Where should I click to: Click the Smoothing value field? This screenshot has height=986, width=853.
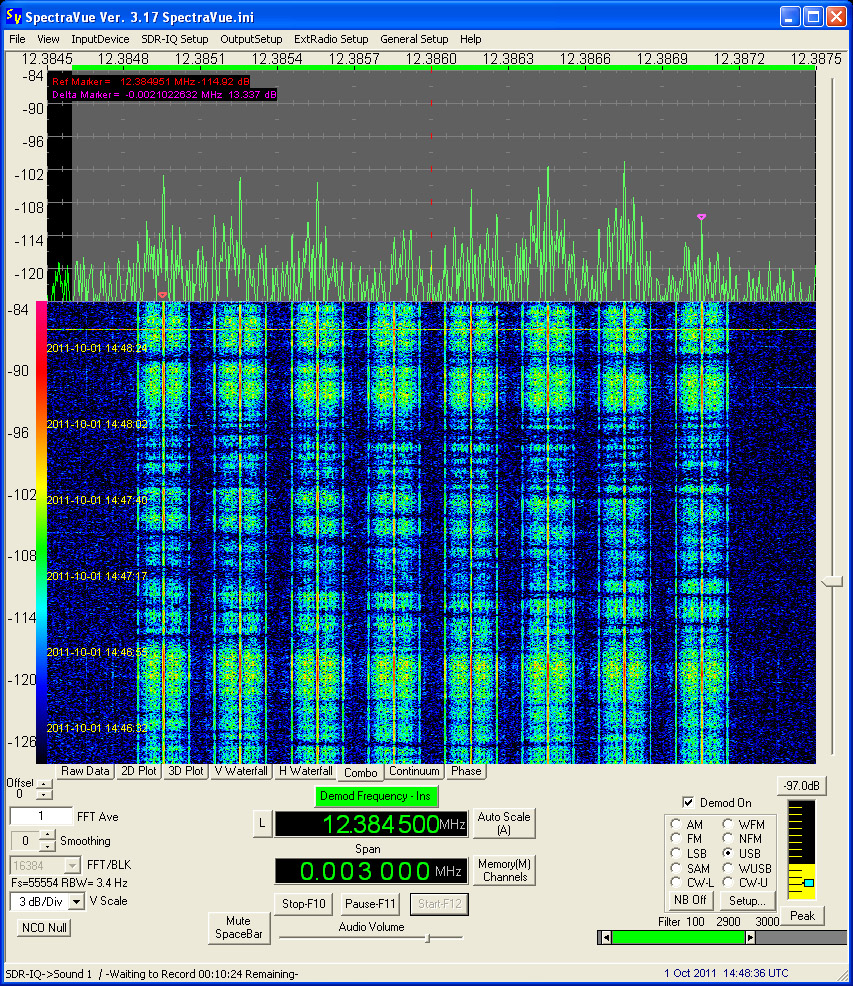click(x=25, y=841)
